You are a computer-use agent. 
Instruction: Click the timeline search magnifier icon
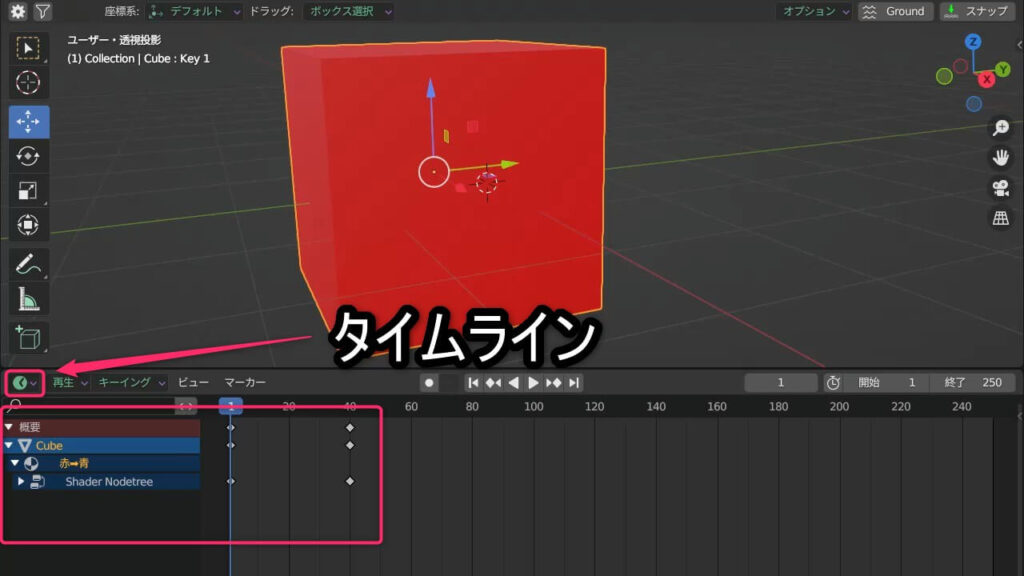[15, 406]
